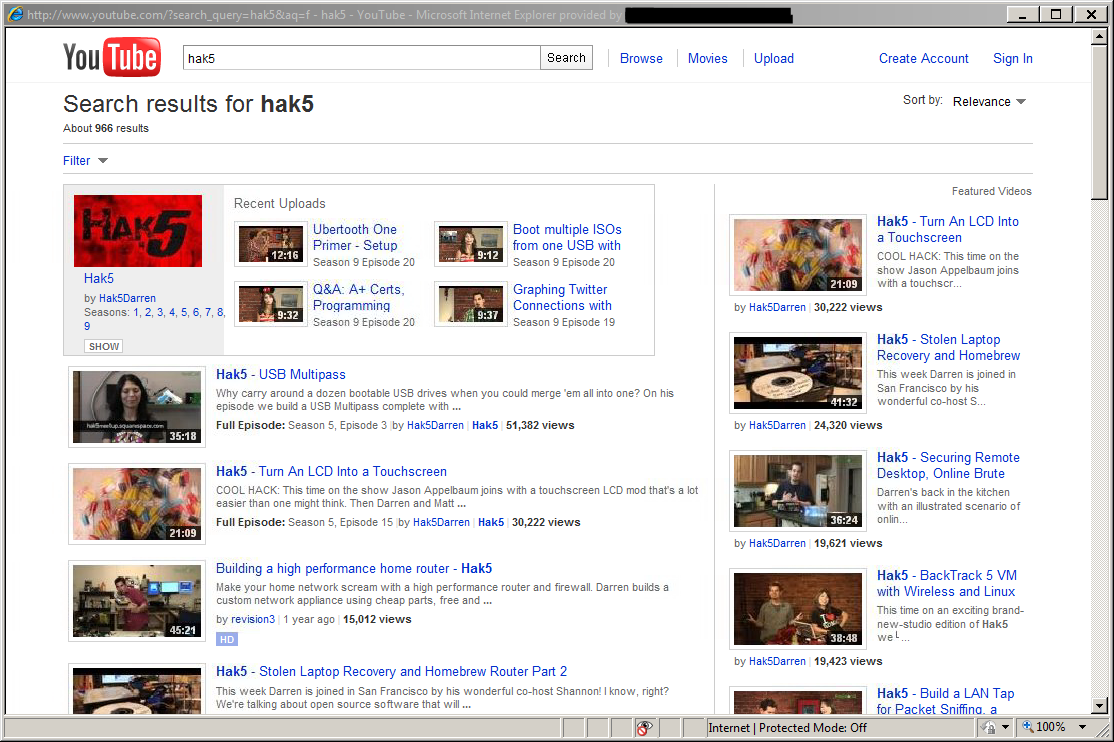
Task: Open the Upload menu link
Action: coord(774,58)
